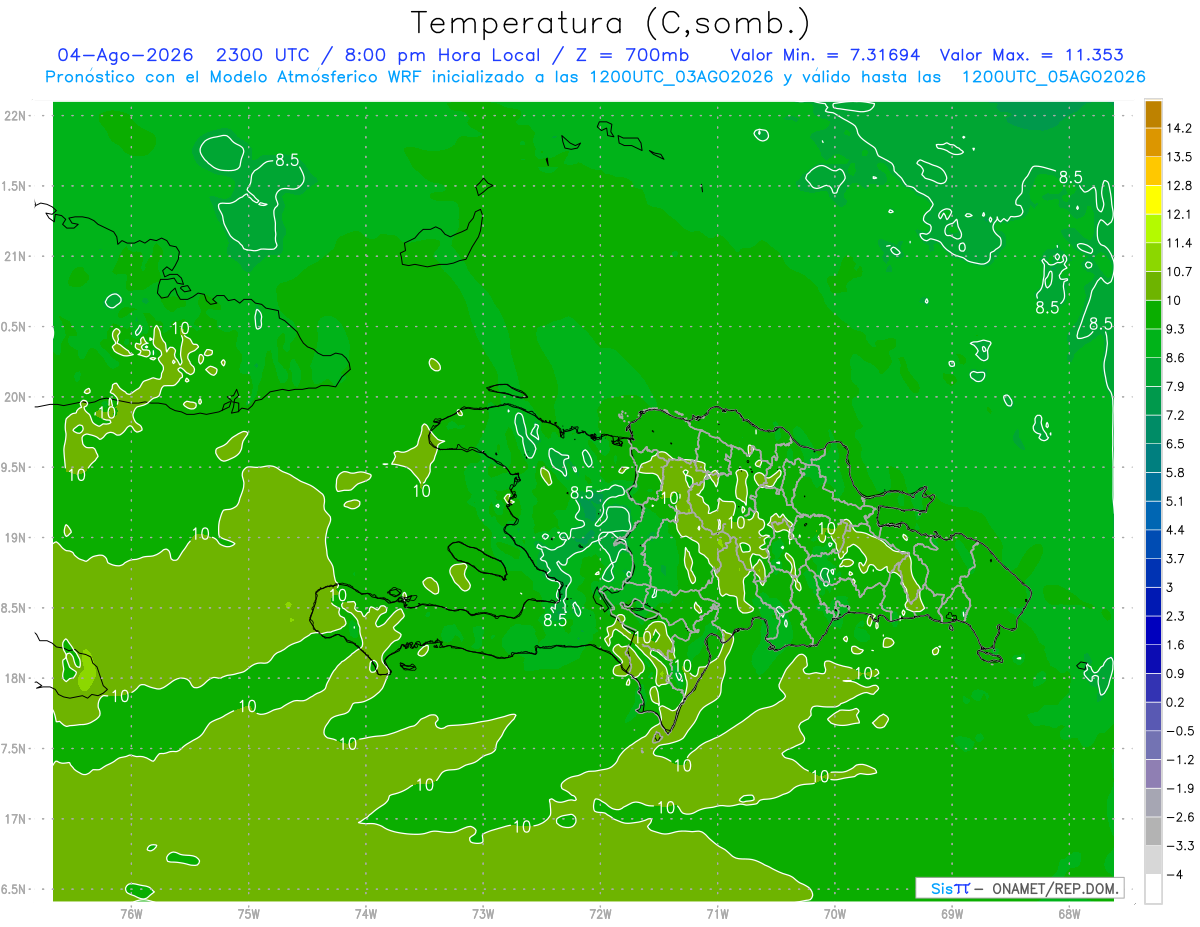
Task: Pick the dark orange swatch above 14.2
Action: [1153, 114]
